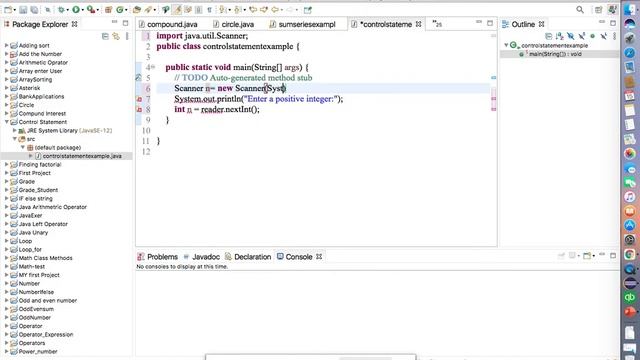Open the Problems tab
The width and height of the screenshot is (640, 360).
coord(158,257)
